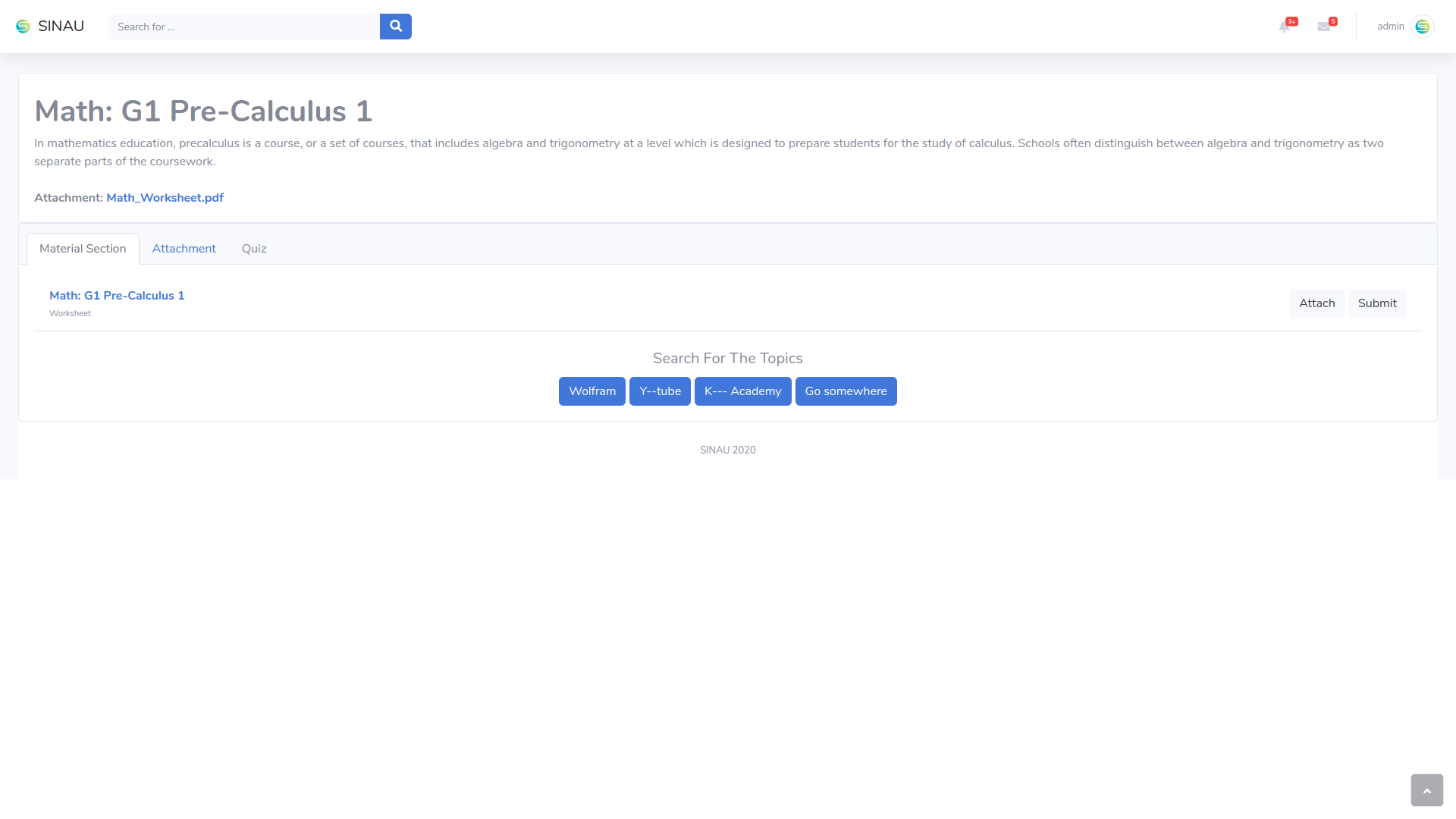Switch to the Attachment tab

tap(184, 249)
